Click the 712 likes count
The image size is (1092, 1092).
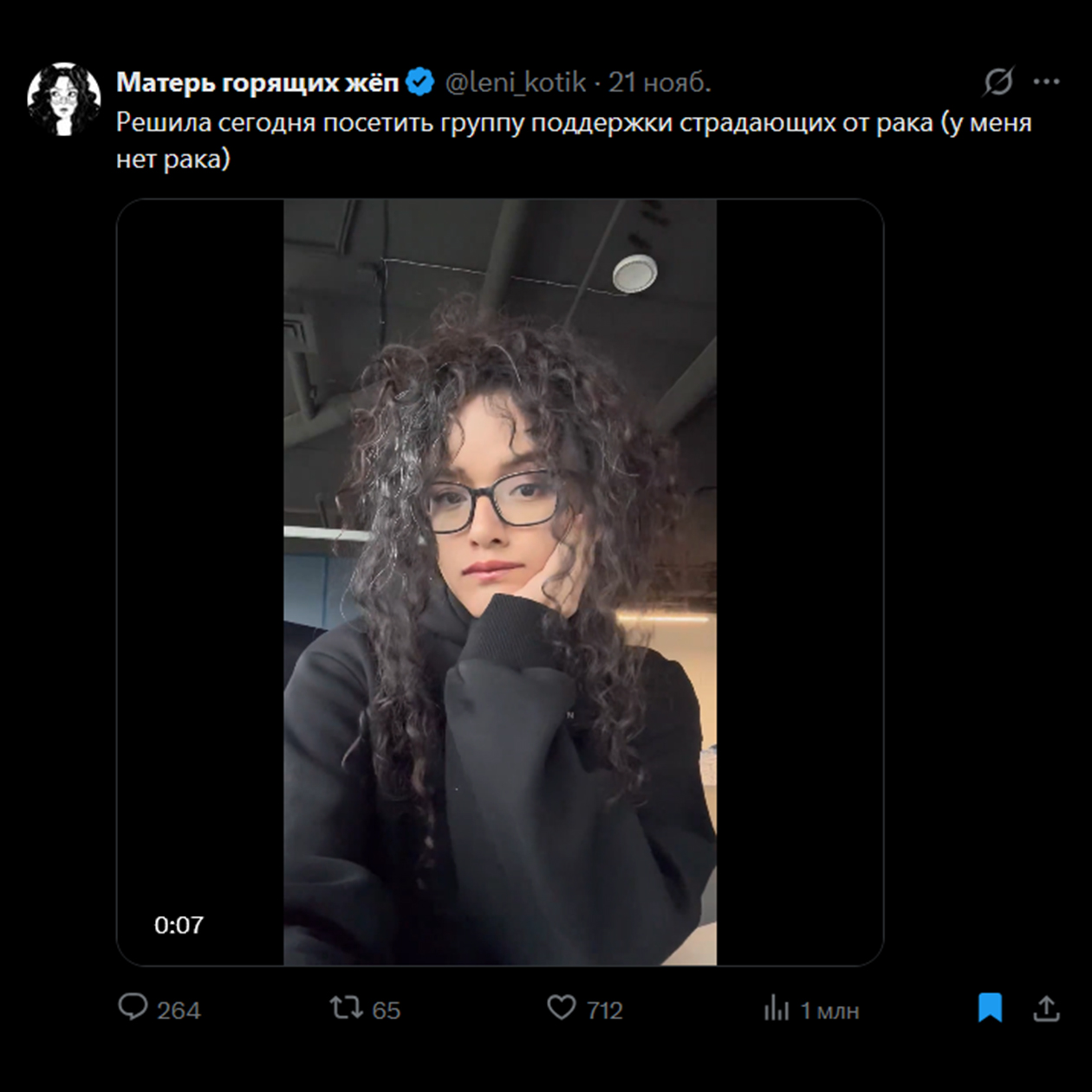coord(604,1010)
